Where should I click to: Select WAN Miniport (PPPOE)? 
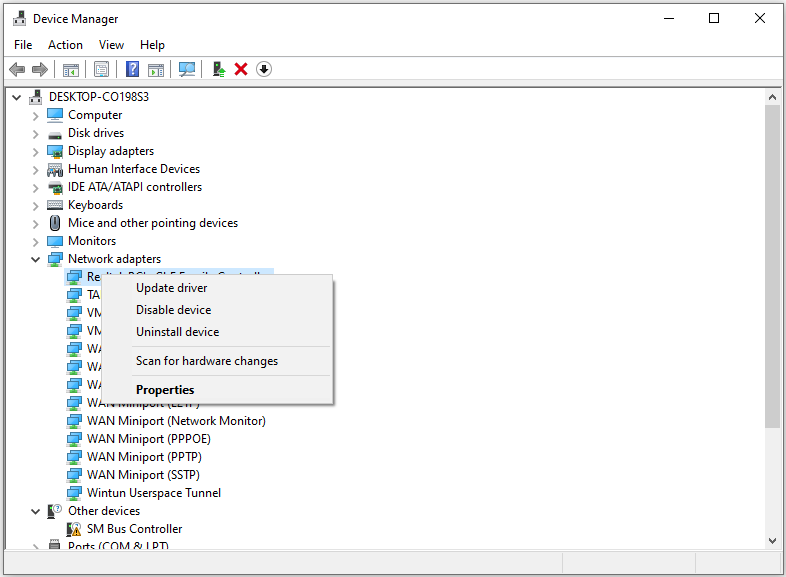tap(148, 439)
